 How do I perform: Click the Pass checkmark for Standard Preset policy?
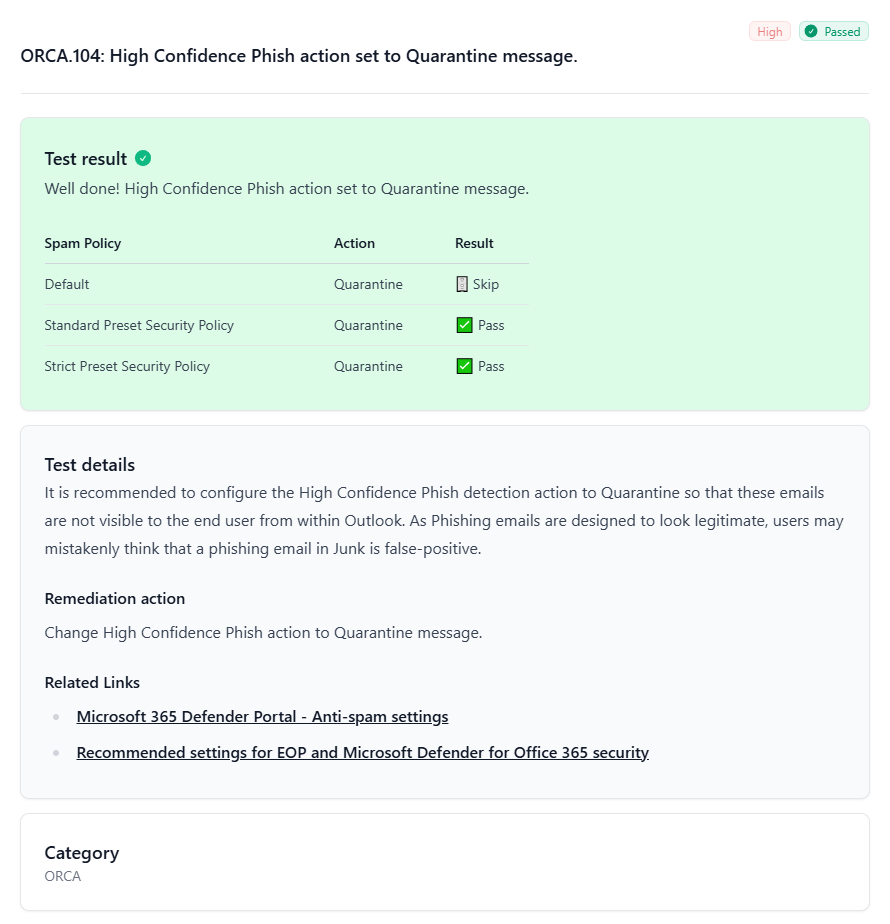[x=464, y=325]
